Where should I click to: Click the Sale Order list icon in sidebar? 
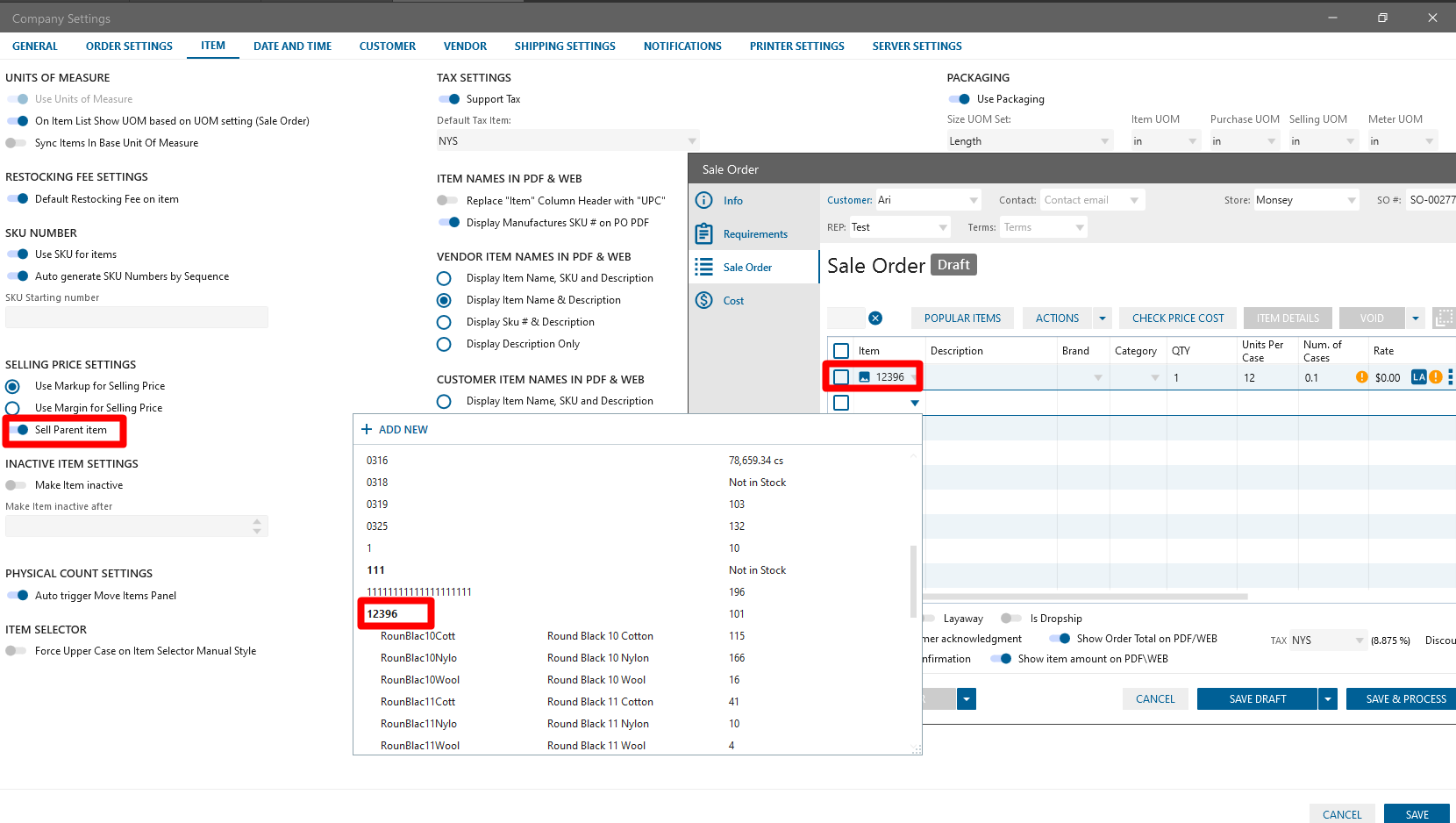[x=703, y=268]
